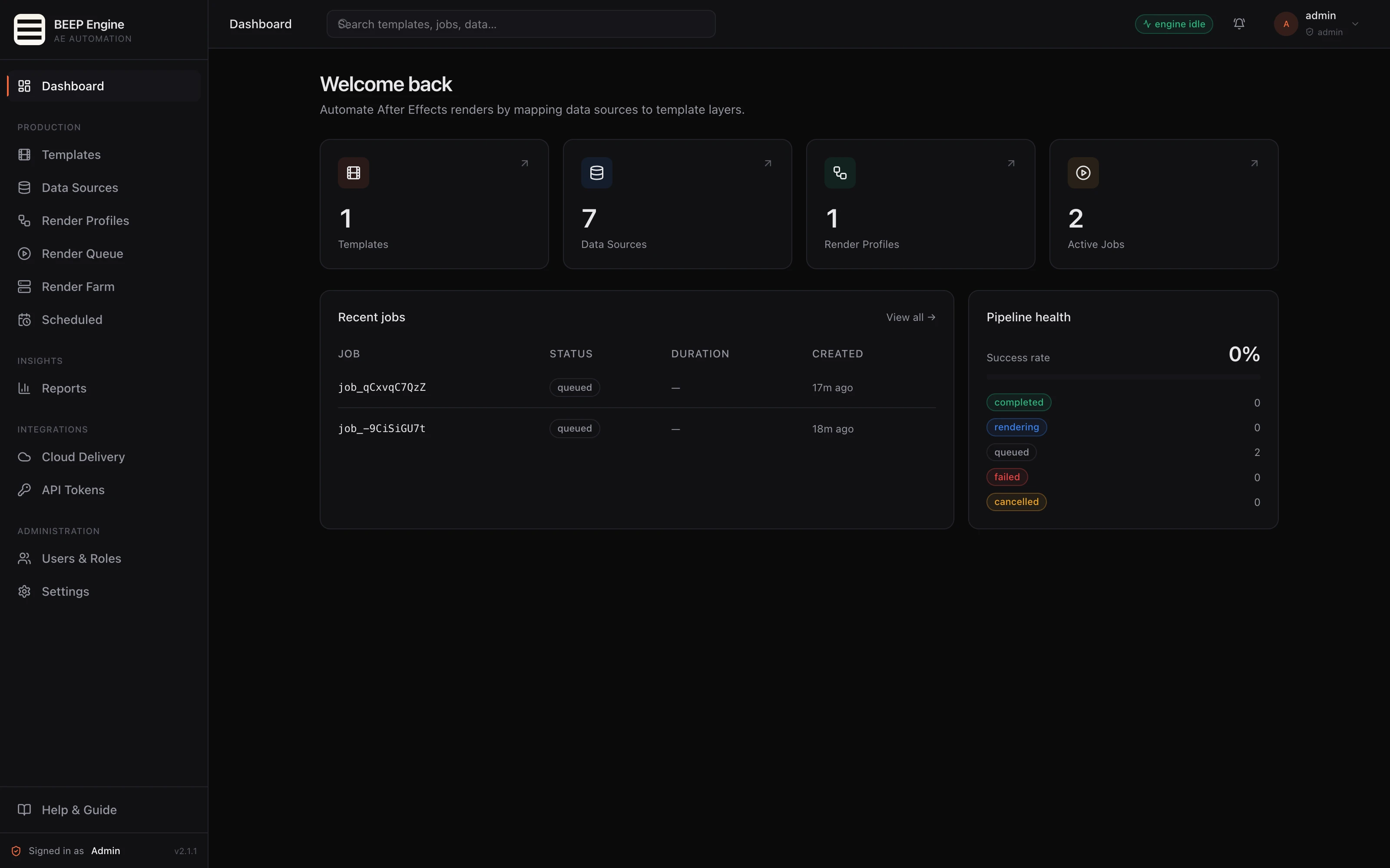Viewport: 1390px width, 868px height.
Task: Click the arrow on the Active Jobs card
Action: 1254,164
